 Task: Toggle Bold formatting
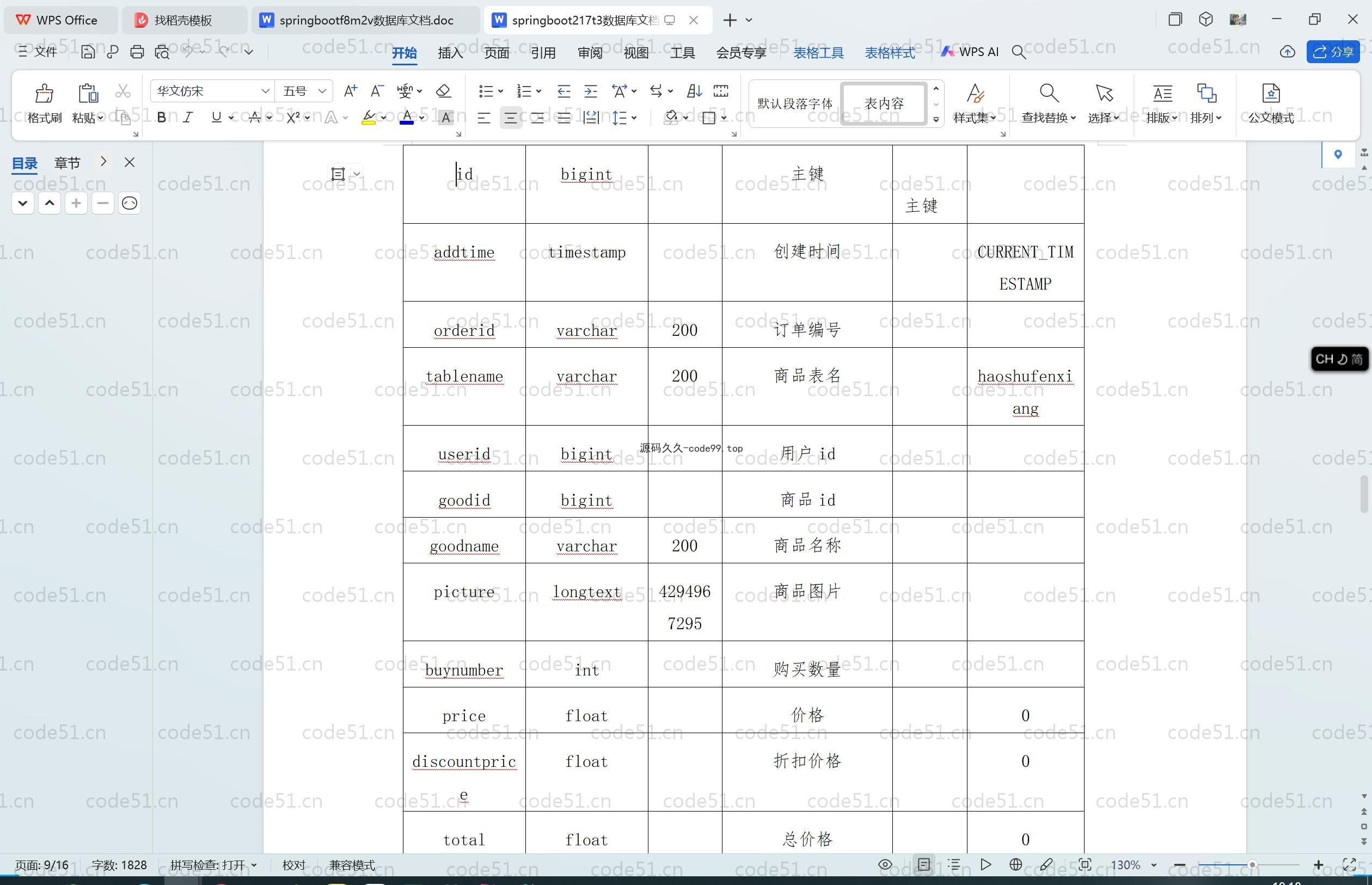[162, 118]
